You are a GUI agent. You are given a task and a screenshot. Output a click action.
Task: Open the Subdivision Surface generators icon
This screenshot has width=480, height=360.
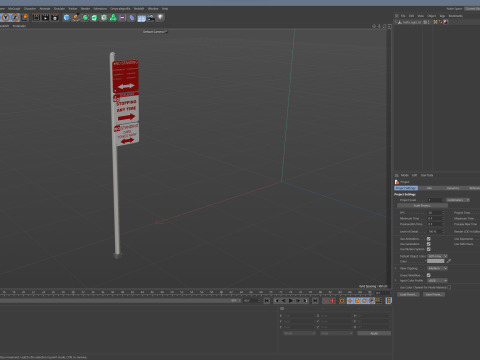(x=85, y=18)
